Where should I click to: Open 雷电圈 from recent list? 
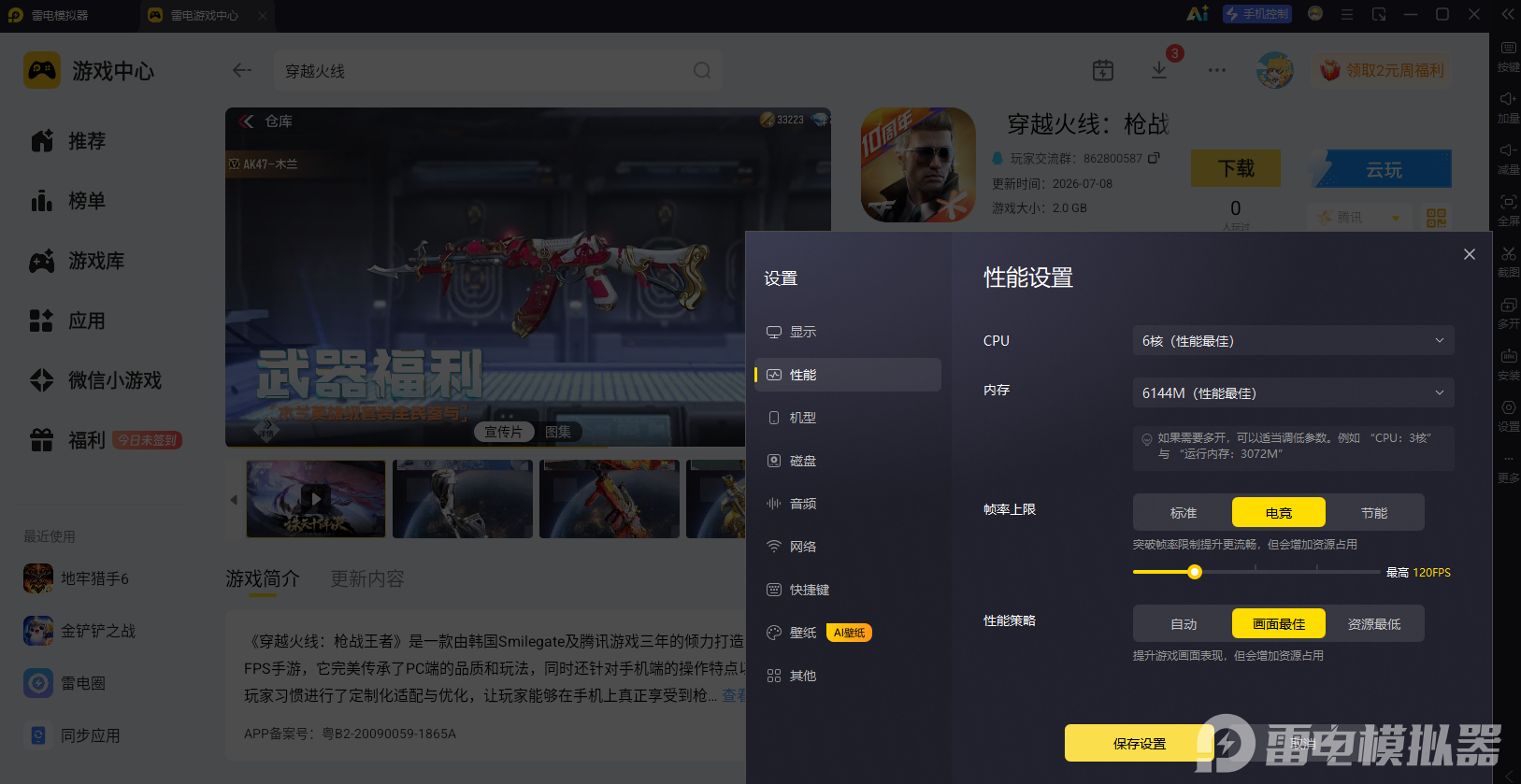(x=65, y=683)
